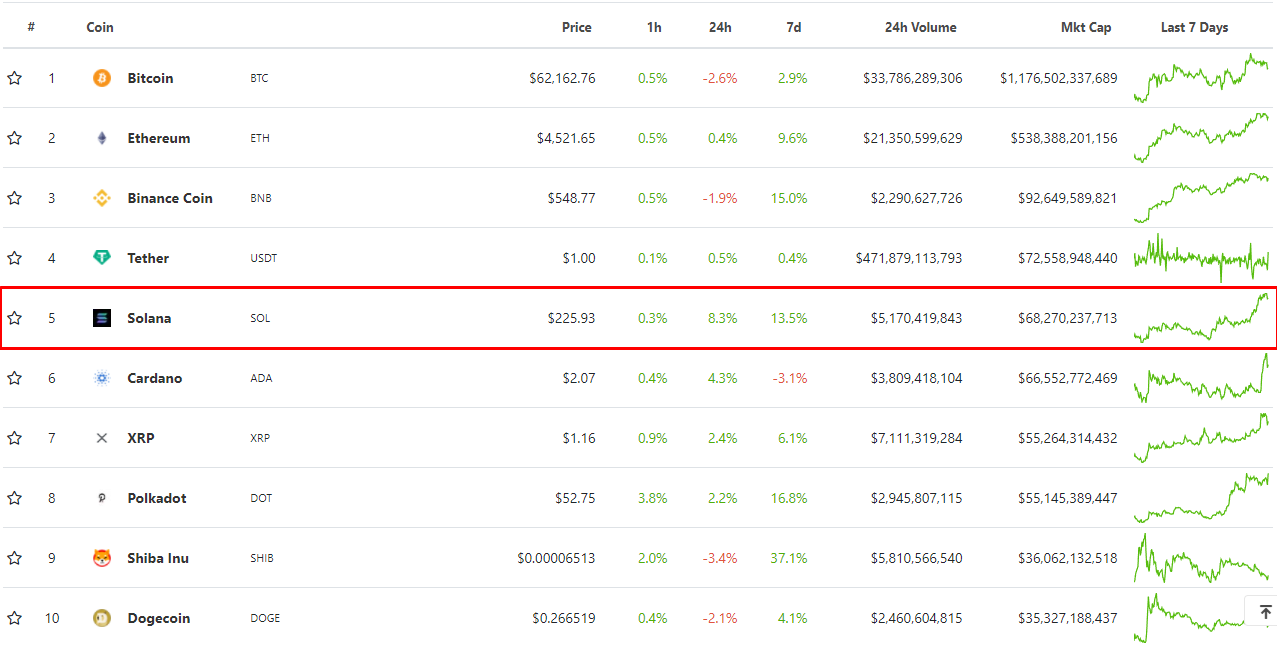The height and width of the screenshot is (646, 1277).
Task: Sort by 24h Volume header
Action: [921, 27]
